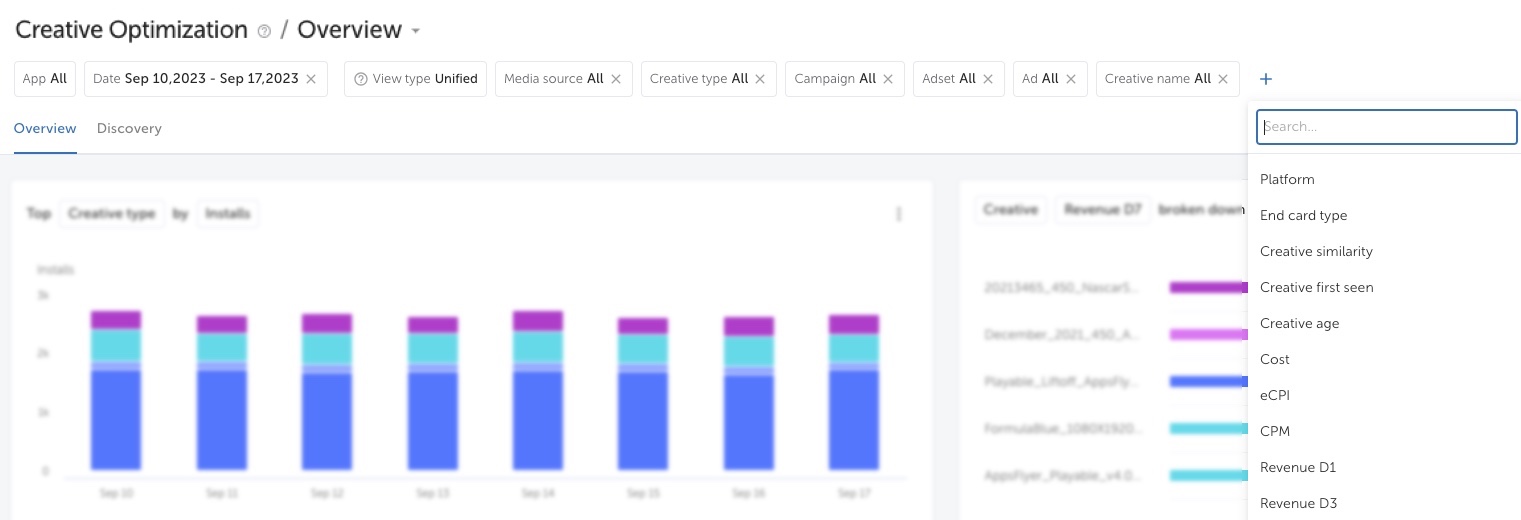The image size is (1521, 520).
Task: Open the View type Unified selector
Action: (x=415, y=79)
